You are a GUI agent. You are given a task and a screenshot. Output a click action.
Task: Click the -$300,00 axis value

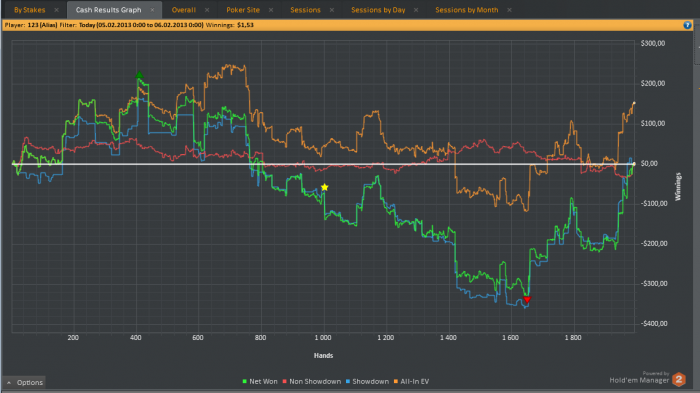654,284
